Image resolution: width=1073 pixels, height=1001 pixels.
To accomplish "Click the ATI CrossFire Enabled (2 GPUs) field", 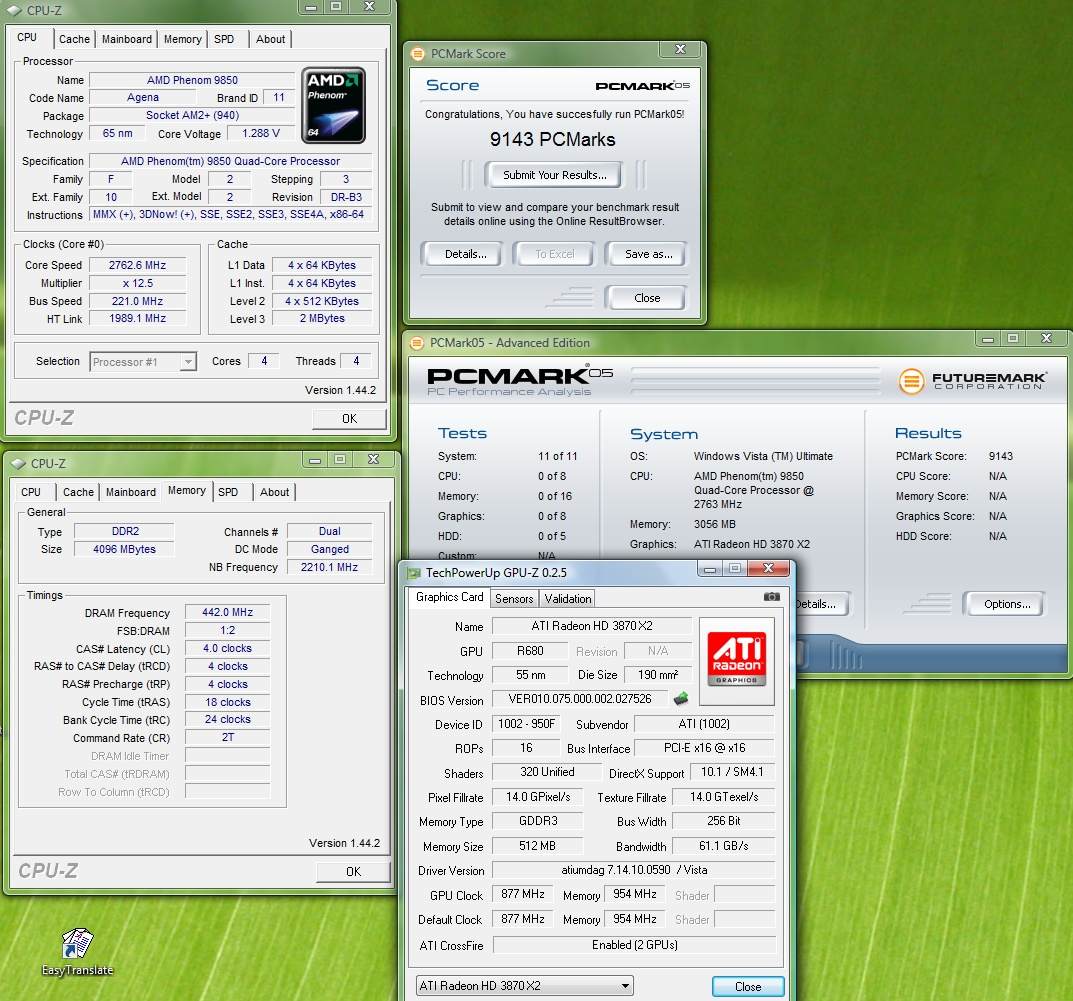I will [634, 945].
